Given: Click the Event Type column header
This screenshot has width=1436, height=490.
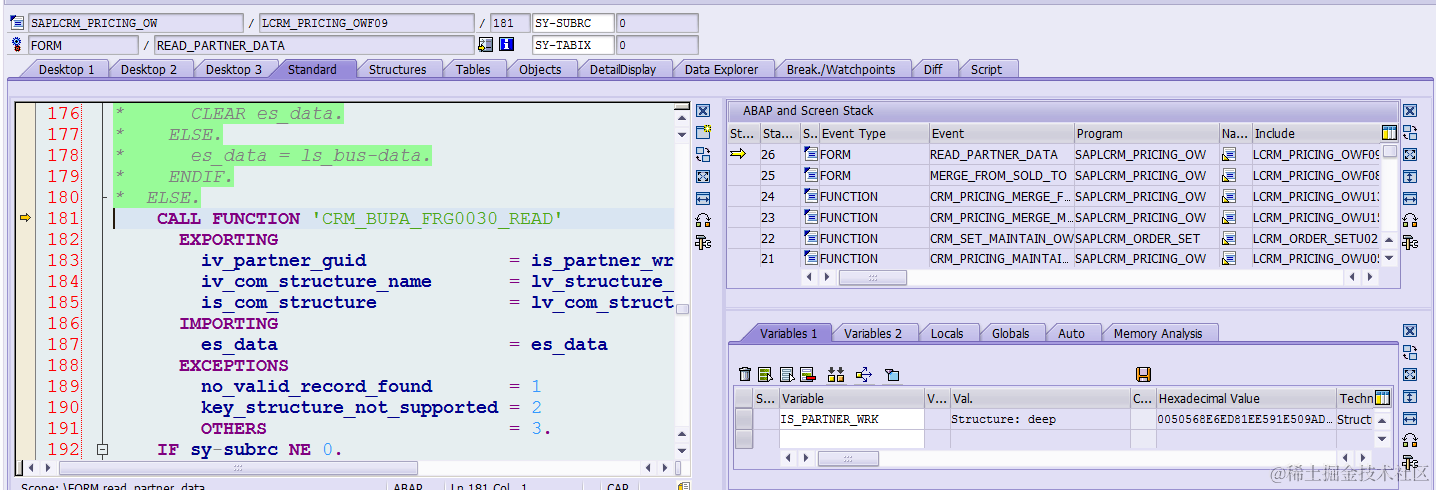Looking at the screenshot, I should (x=872, y=133).
